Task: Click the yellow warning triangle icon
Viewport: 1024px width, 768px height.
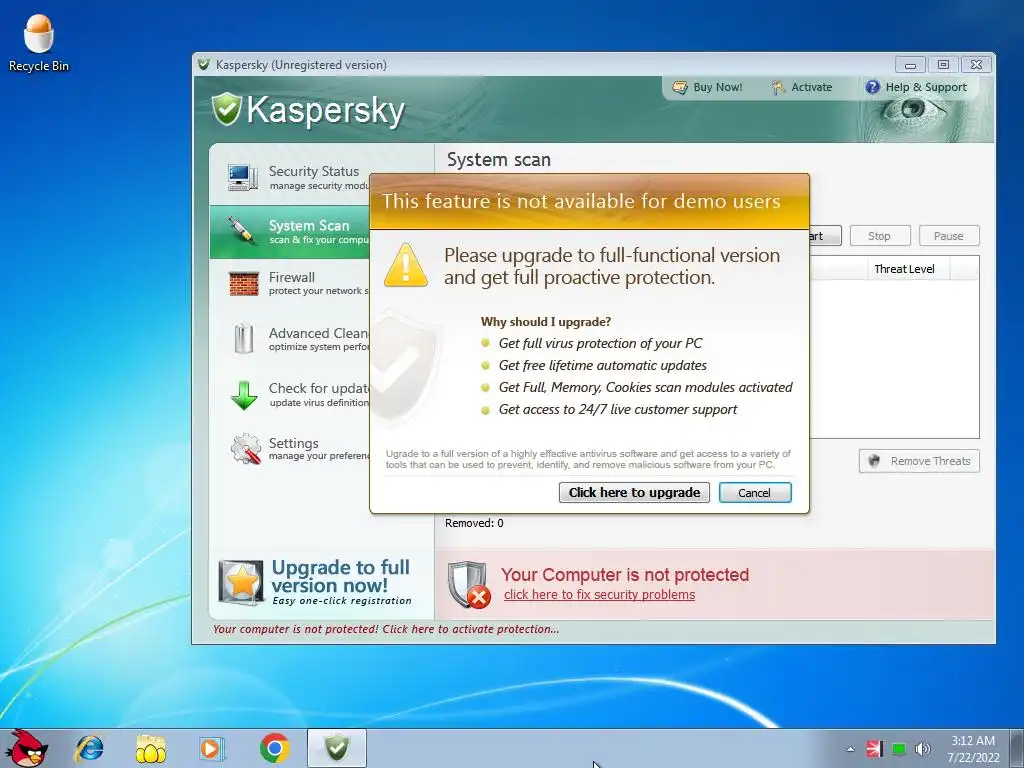Action: [406, 265]
